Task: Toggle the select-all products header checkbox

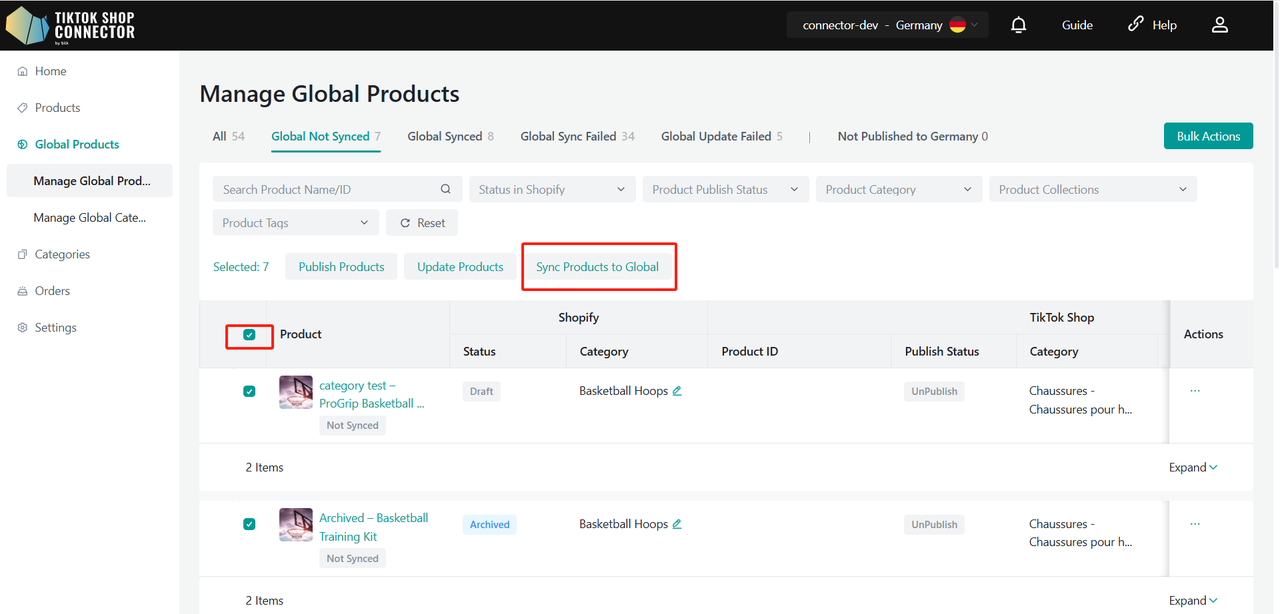Action: (249, 335)
